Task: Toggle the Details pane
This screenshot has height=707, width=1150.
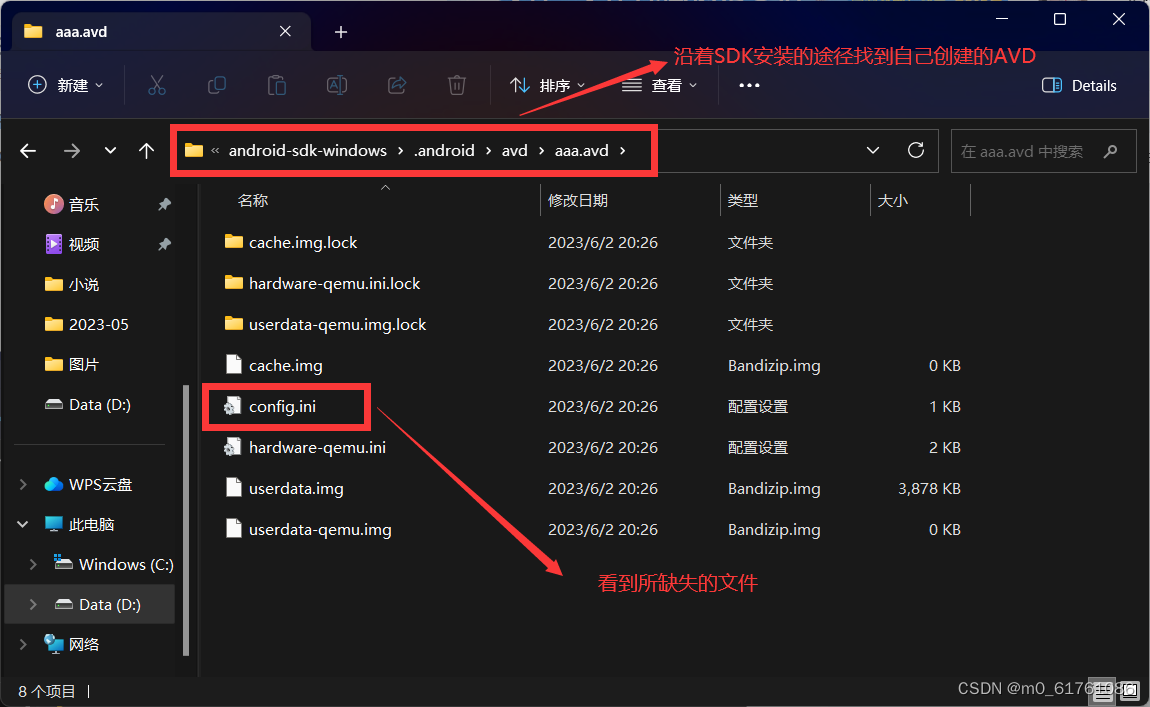Action: [1079, 85]
